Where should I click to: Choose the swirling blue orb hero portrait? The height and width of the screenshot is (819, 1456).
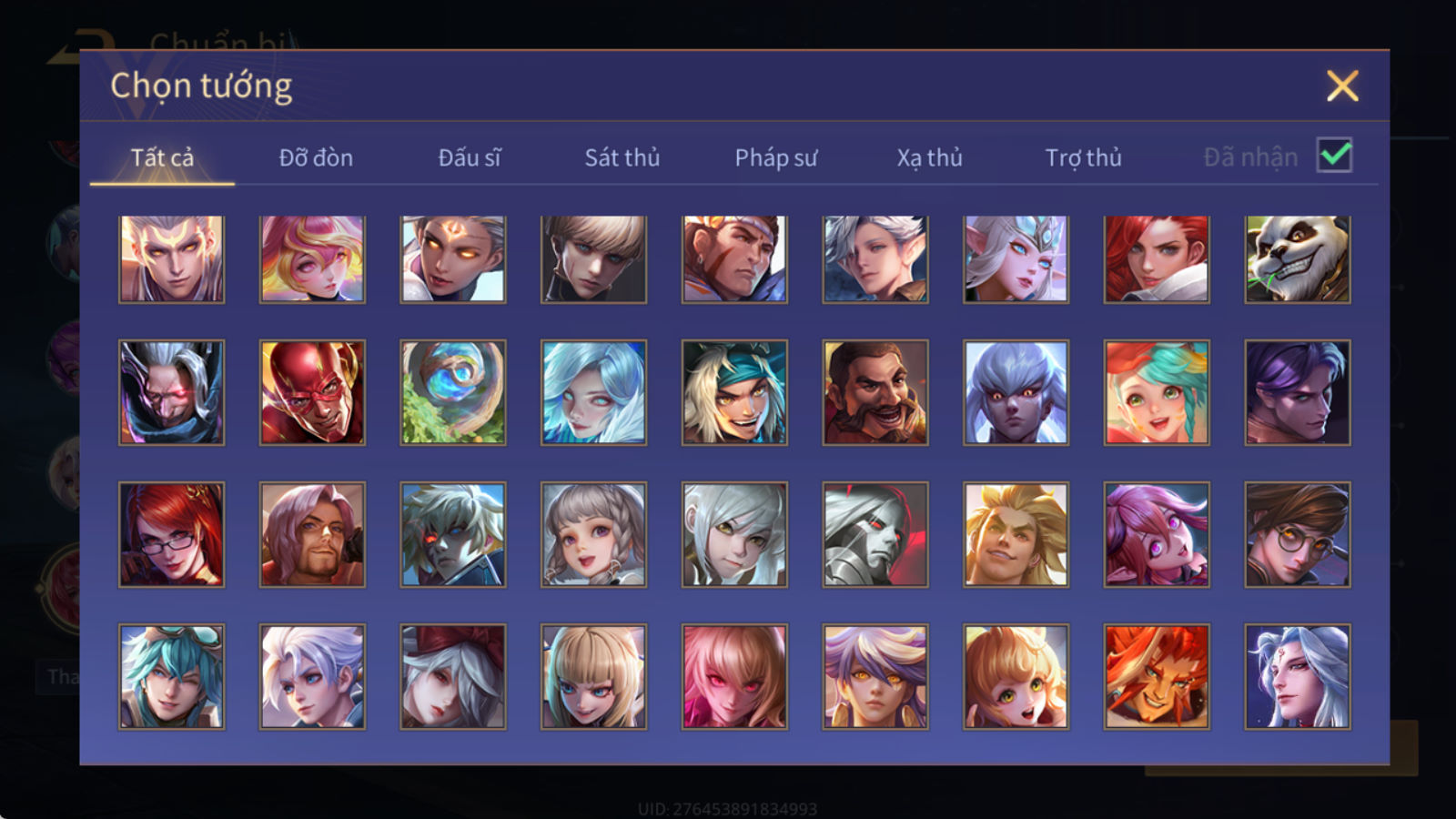(x=453, y=393)
